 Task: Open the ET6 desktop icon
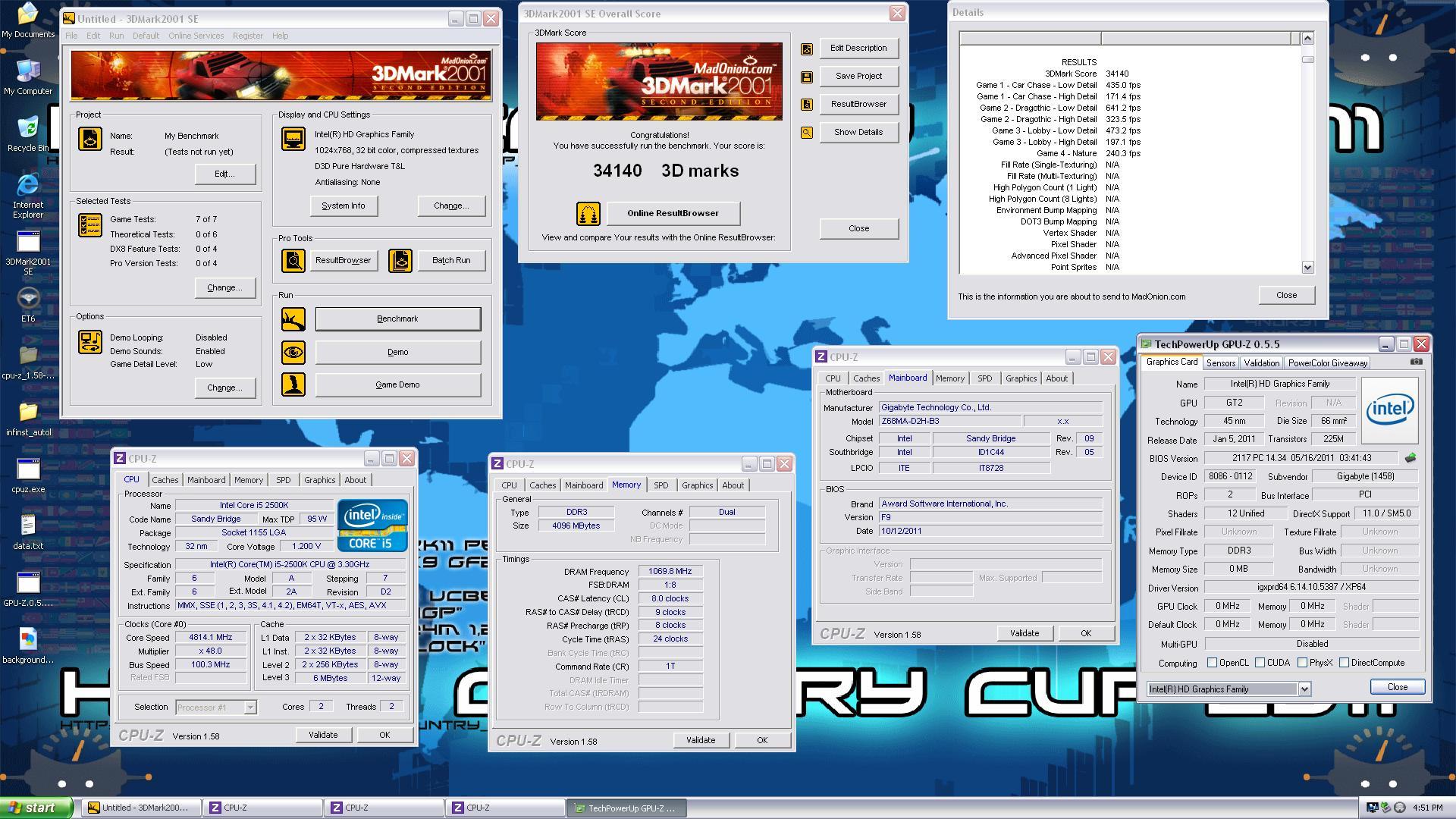pos(28,304)
